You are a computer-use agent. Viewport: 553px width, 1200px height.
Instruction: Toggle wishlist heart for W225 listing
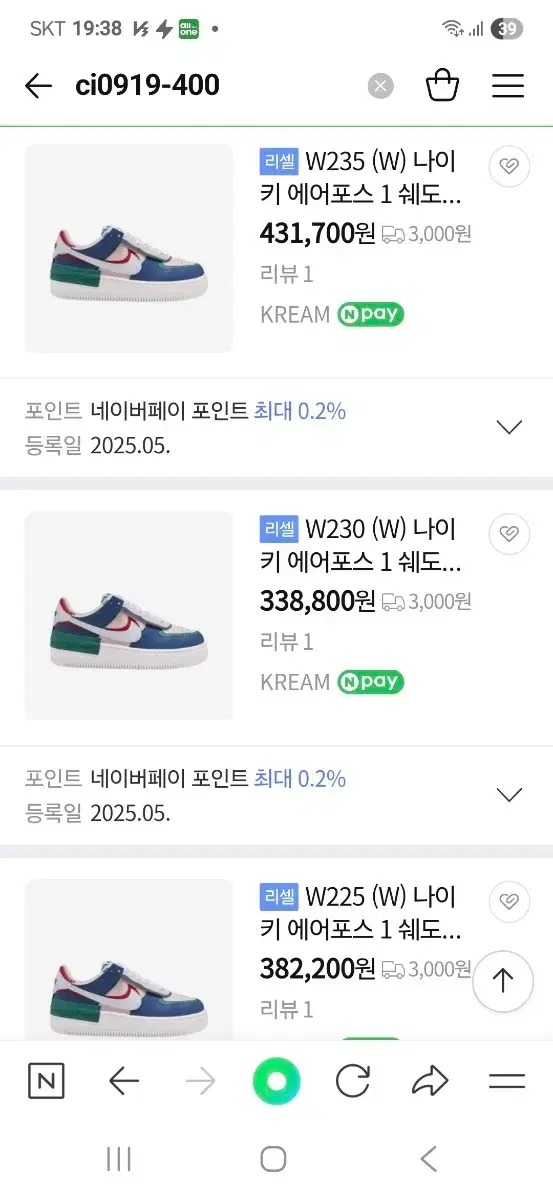point(509,901)
